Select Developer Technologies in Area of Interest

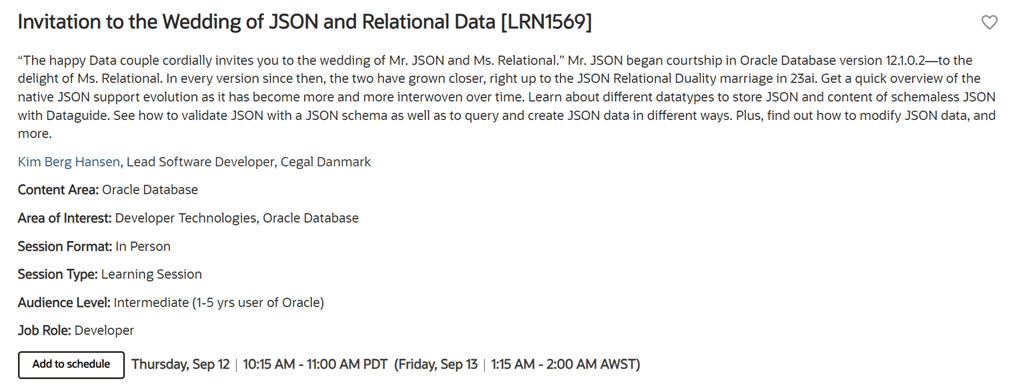point(185,218)
